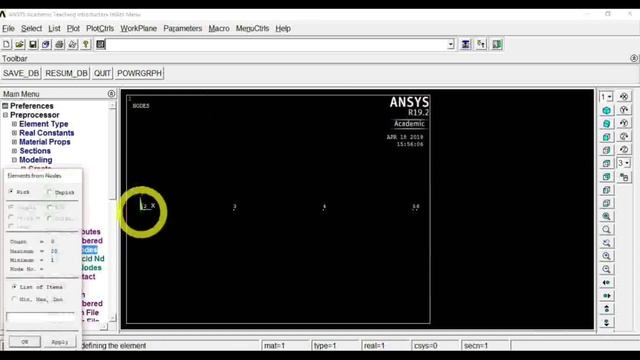Expand the Sections tree node
The width and height of the screenshot is (640, 360).
(x=14, y=151)
